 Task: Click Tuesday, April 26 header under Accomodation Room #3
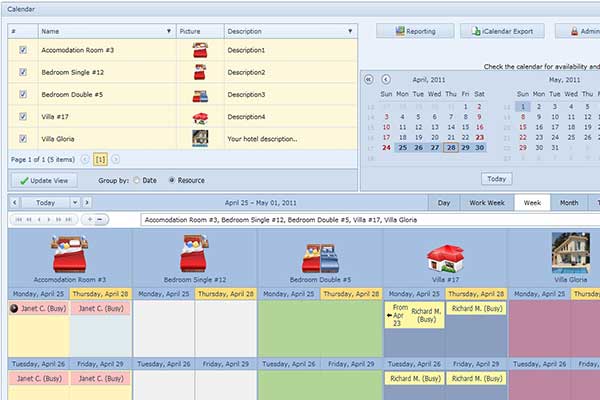click(38, 364)
